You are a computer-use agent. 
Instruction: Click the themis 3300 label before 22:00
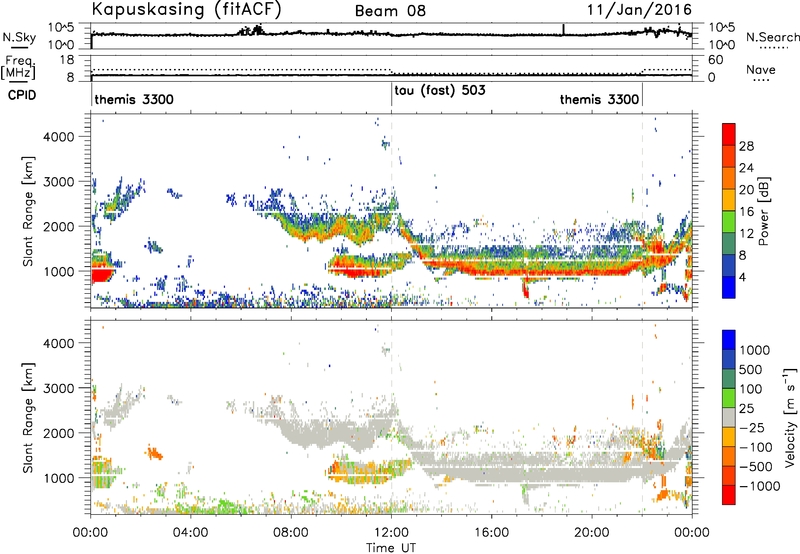(599, 99)
